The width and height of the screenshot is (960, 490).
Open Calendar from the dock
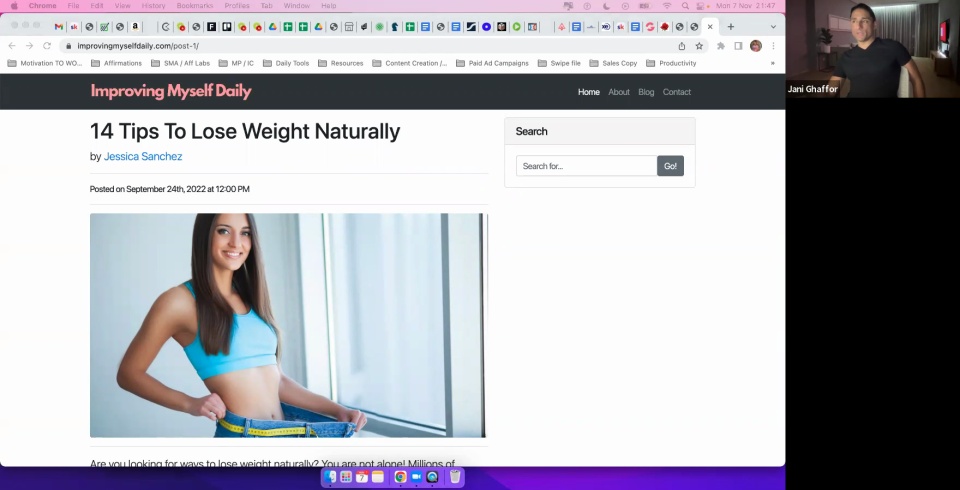[362, 477]
